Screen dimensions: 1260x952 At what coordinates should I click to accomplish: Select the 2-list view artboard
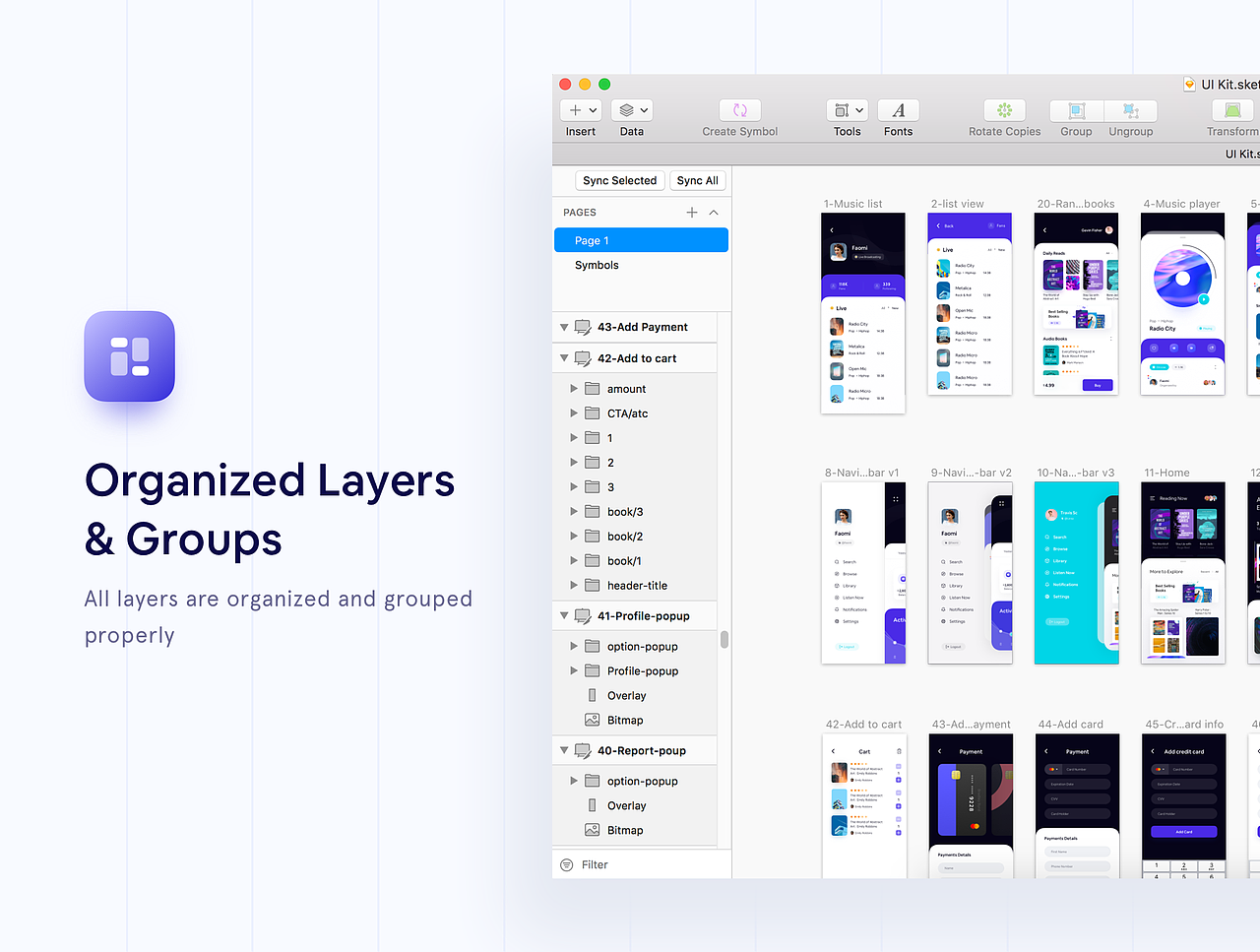[970, 304]
